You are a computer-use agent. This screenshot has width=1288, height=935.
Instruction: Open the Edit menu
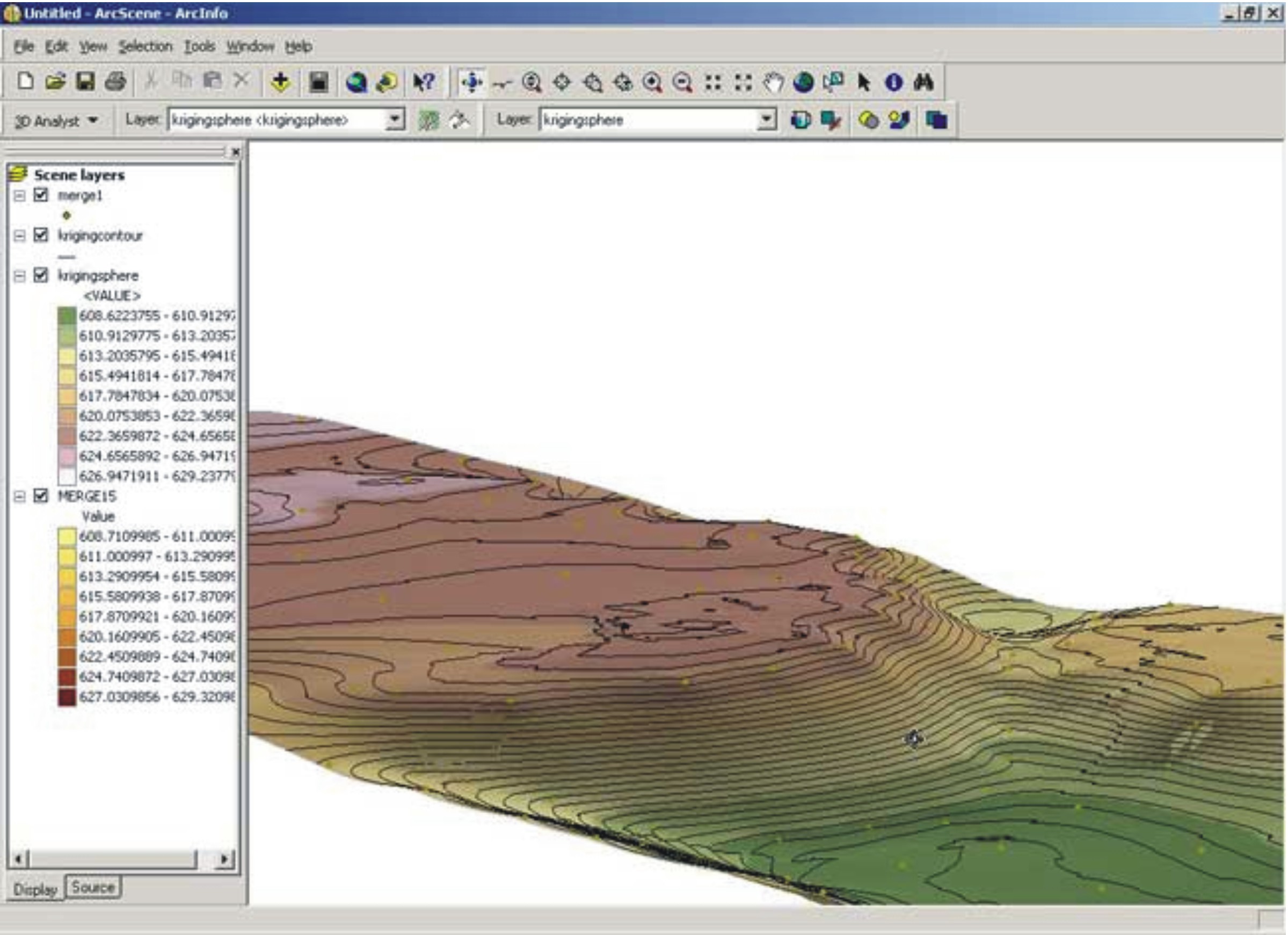(x=56, y=47)
